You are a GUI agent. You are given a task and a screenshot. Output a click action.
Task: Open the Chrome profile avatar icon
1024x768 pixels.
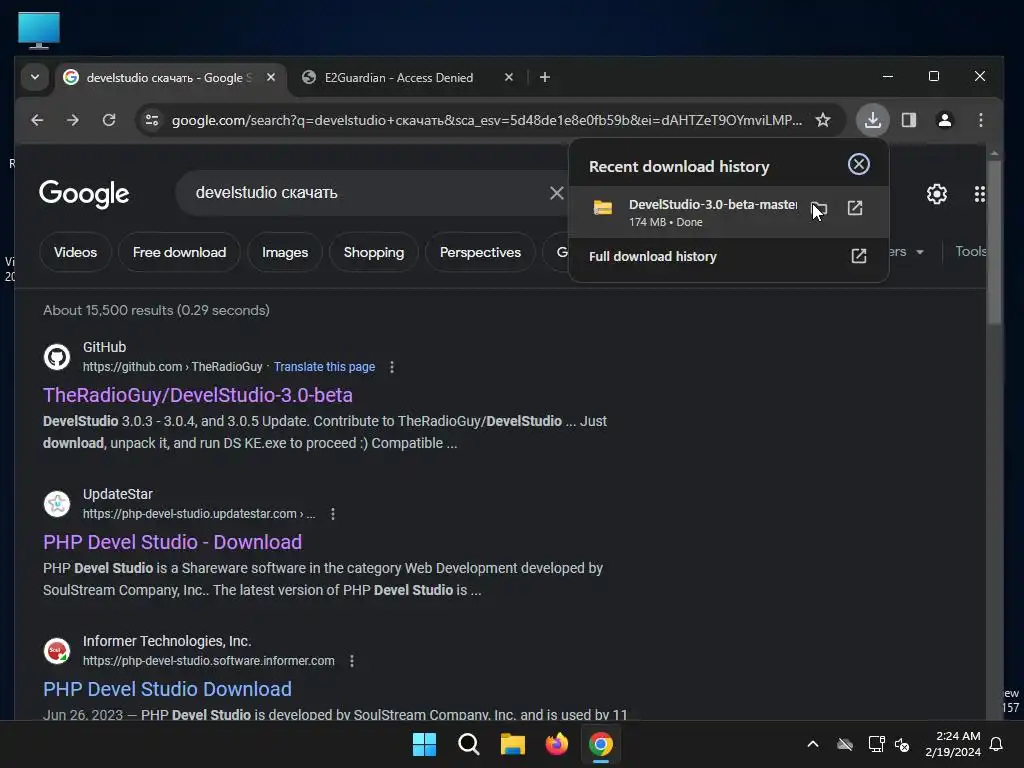point(944,120)
